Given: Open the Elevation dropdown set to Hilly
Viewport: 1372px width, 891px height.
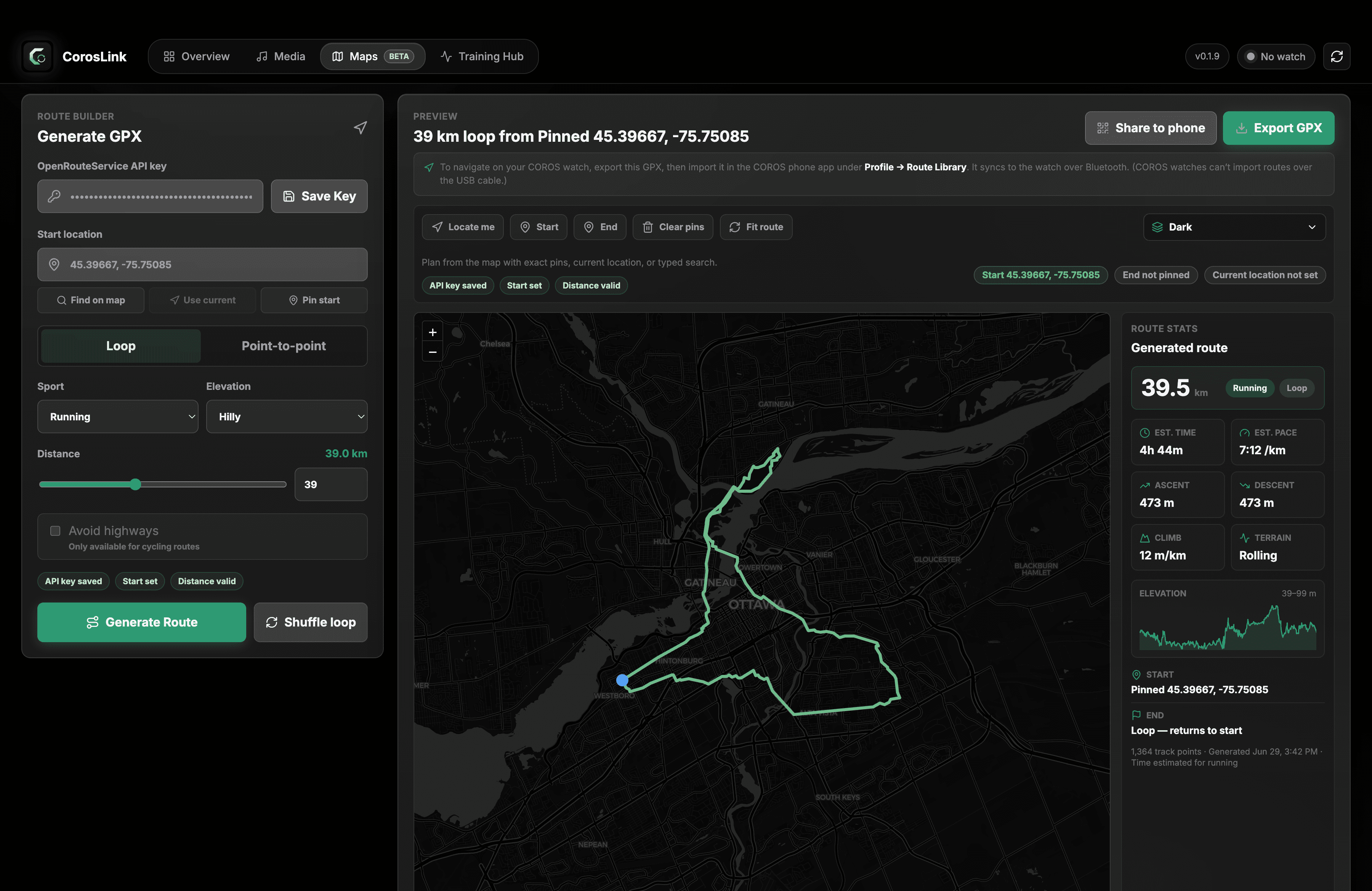Looking at the screenshot, I should pos(287,417).
